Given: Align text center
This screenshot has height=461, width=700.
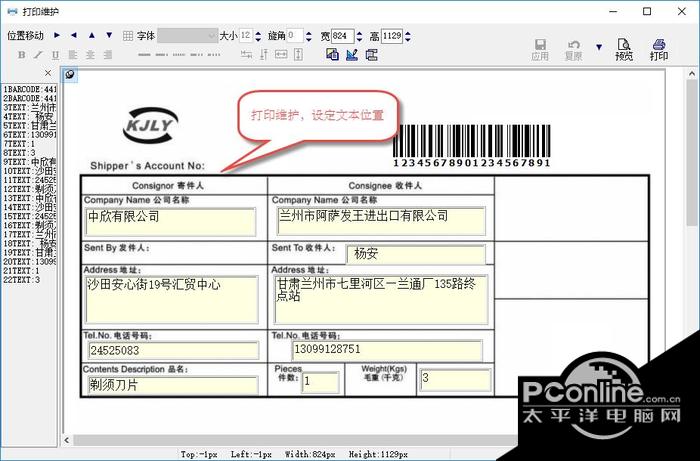Looking at the screenshot, I should coord(90,55).
